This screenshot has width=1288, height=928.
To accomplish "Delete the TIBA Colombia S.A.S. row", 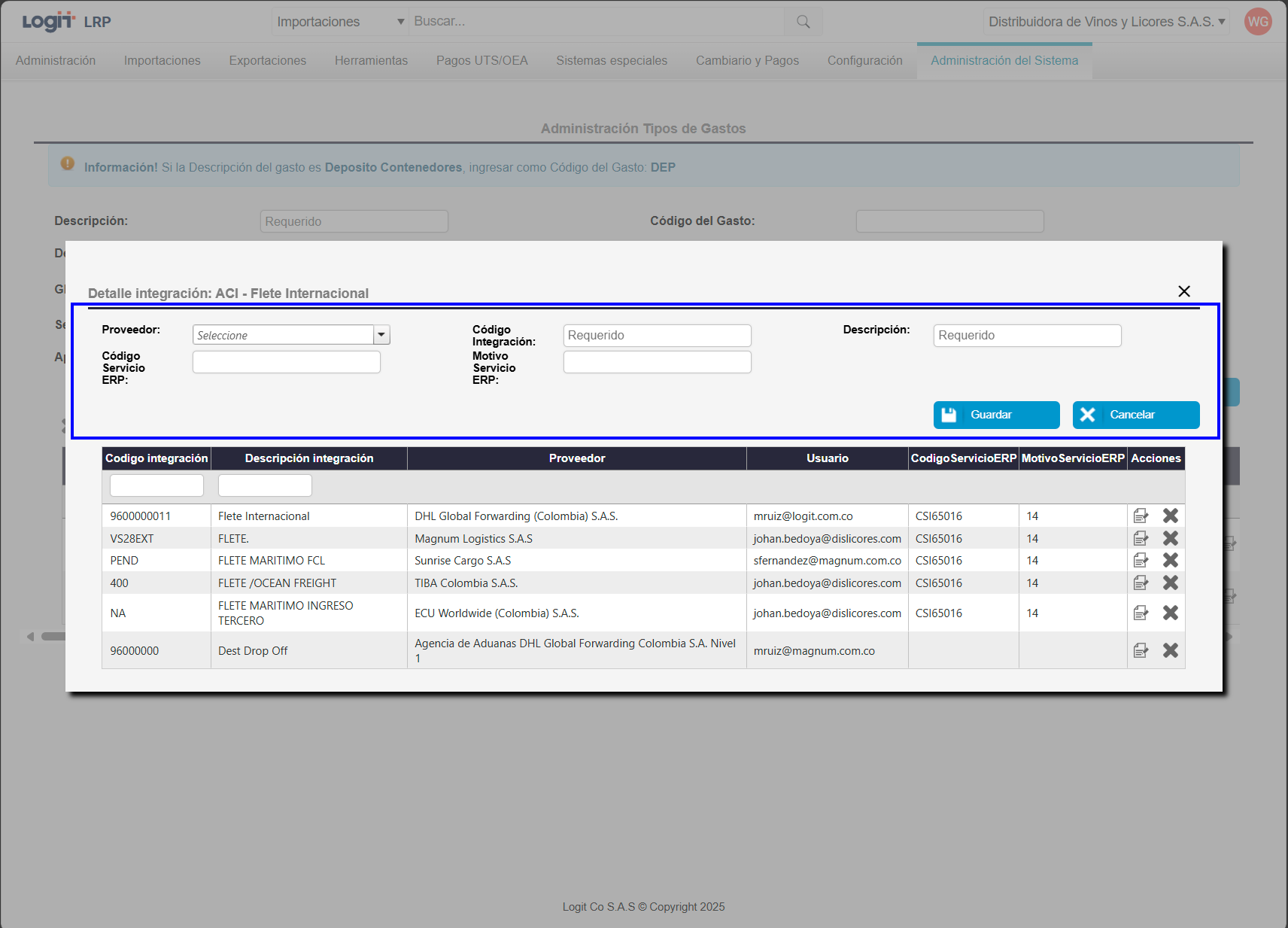I will pos(1170,583).
